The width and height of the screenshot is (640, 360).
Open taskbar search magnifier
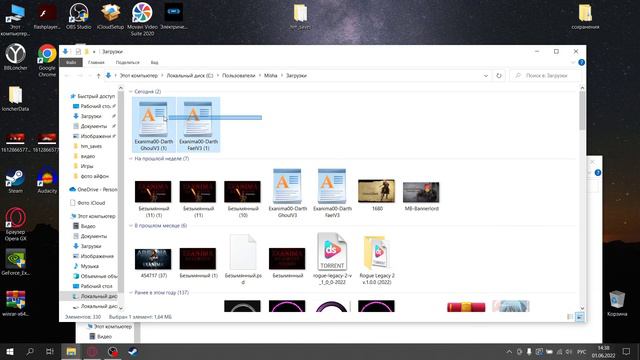click(x=30, y=351)
